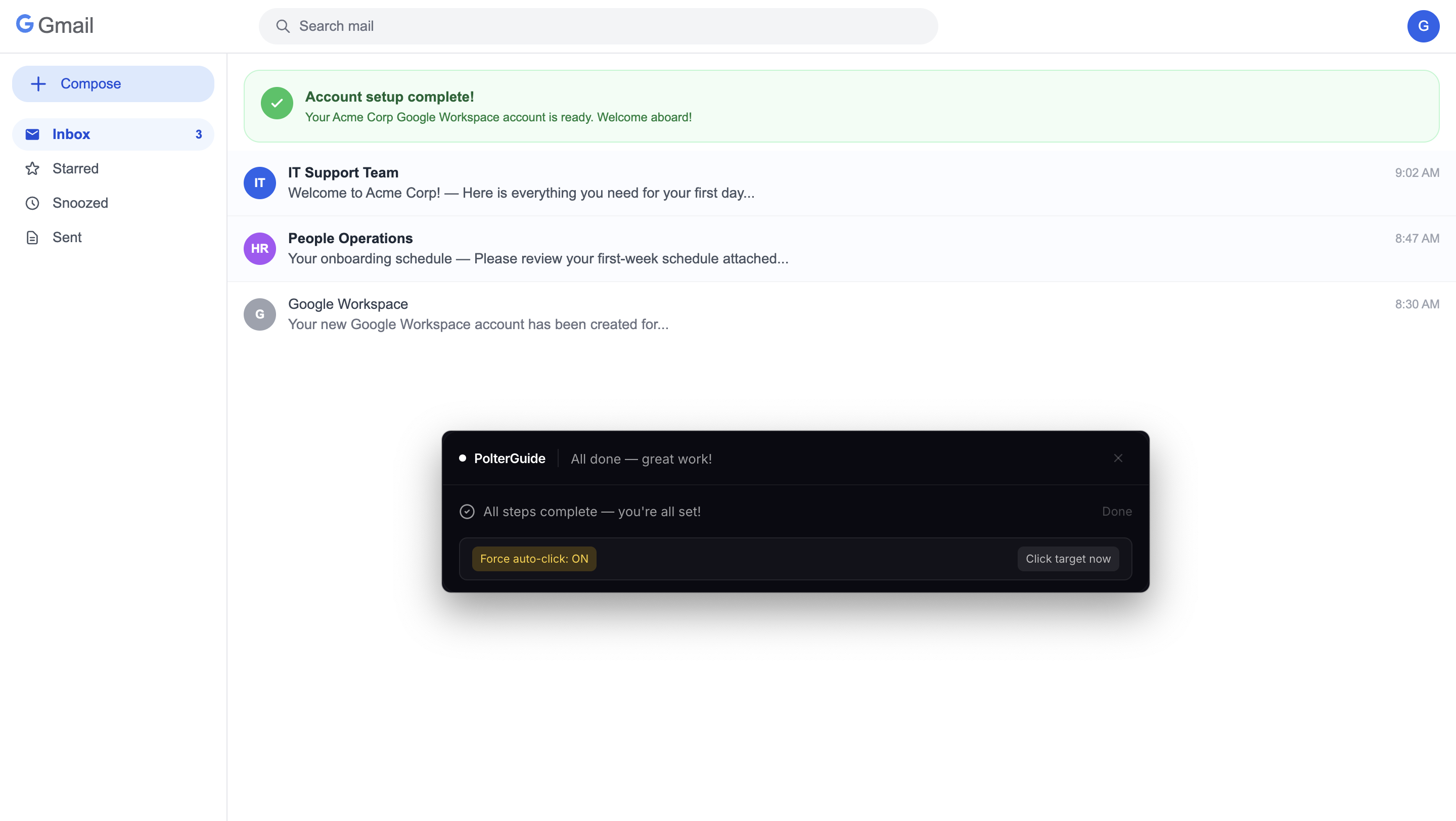Click the Gmail logo icon

[24, 25]
